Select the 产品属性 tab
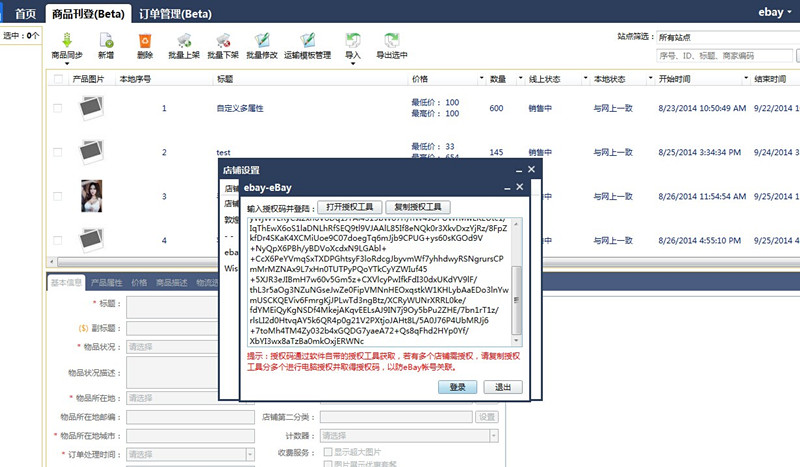Viewport: 800px width, 467px height. (x=107, y=282)
